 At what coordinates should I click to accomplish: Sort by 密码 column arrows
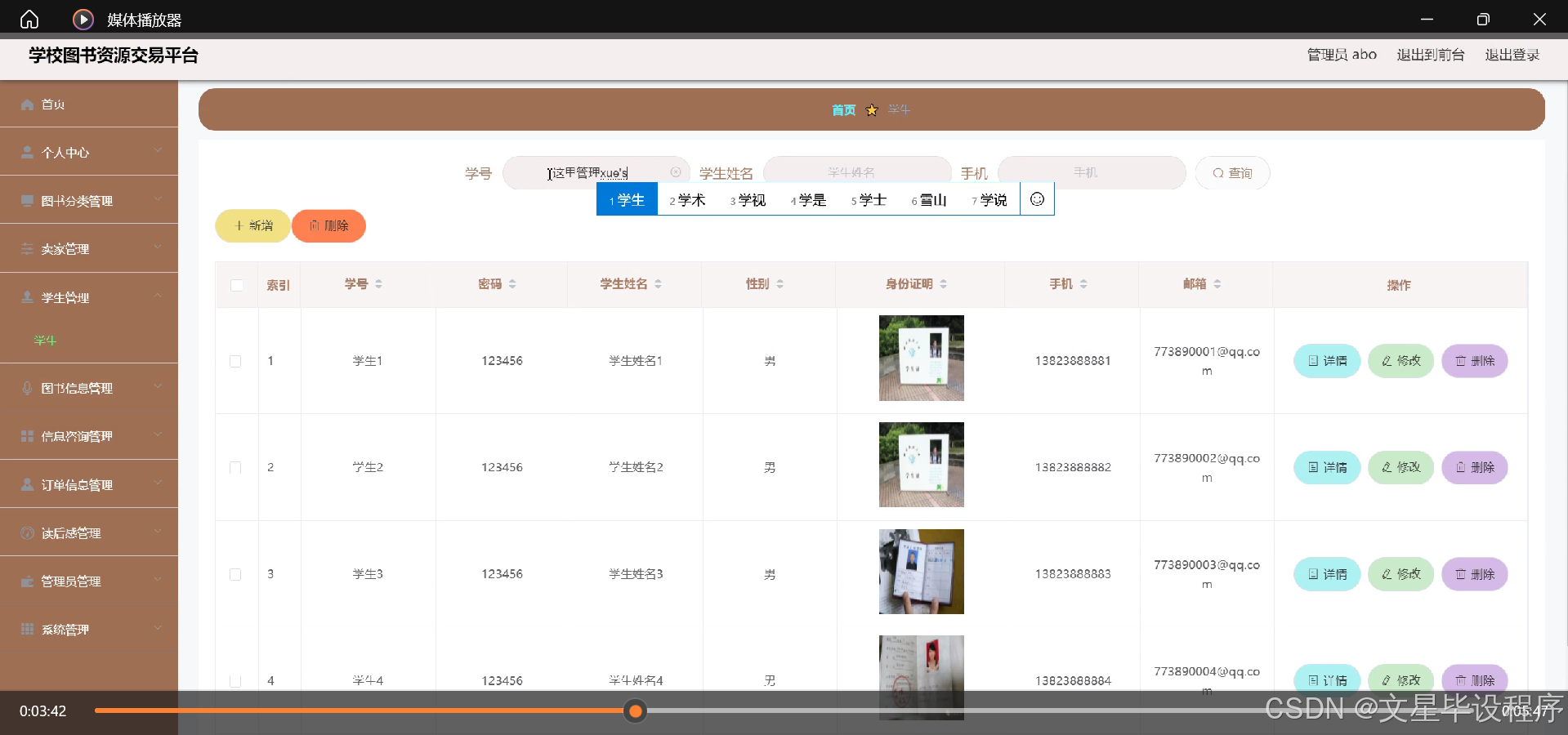tap(512, 284)
